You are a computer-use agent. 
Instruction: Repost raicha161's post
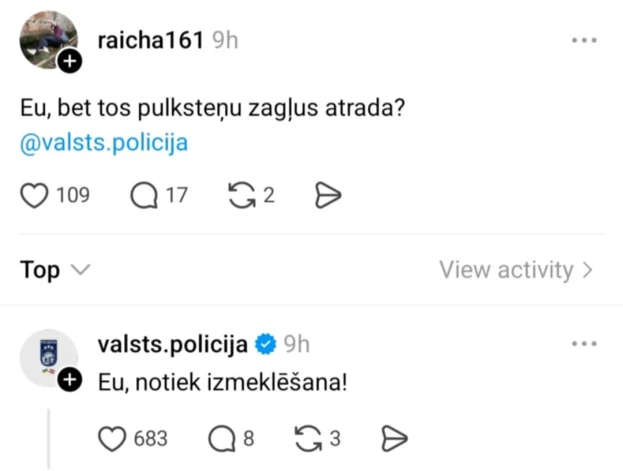click(241, 195)
